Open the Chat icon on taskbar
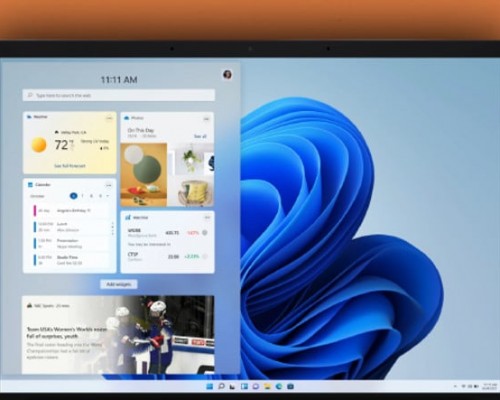 tap(256, 386)
